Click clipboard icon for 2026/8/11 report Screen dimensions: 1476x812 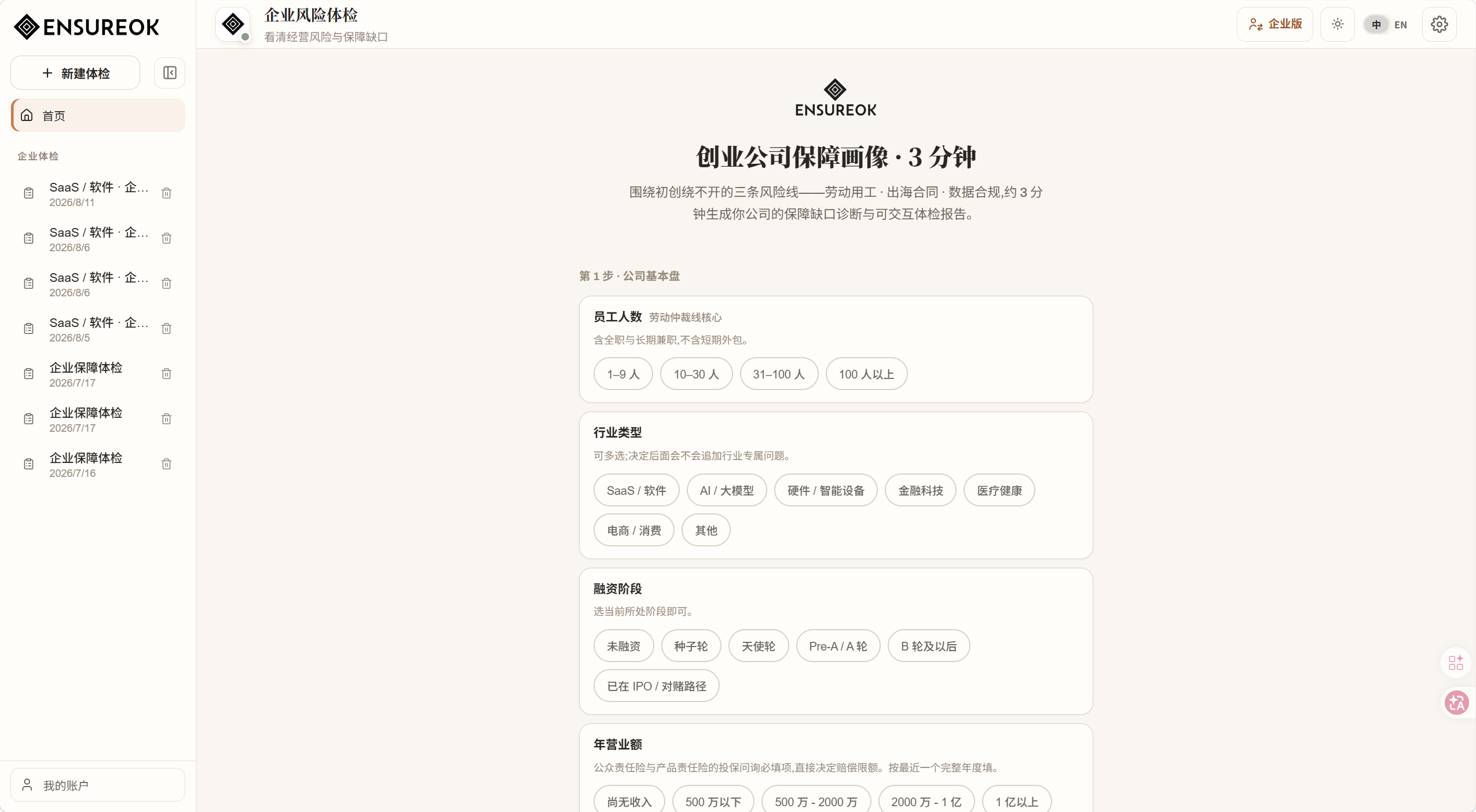coord(28,193)
